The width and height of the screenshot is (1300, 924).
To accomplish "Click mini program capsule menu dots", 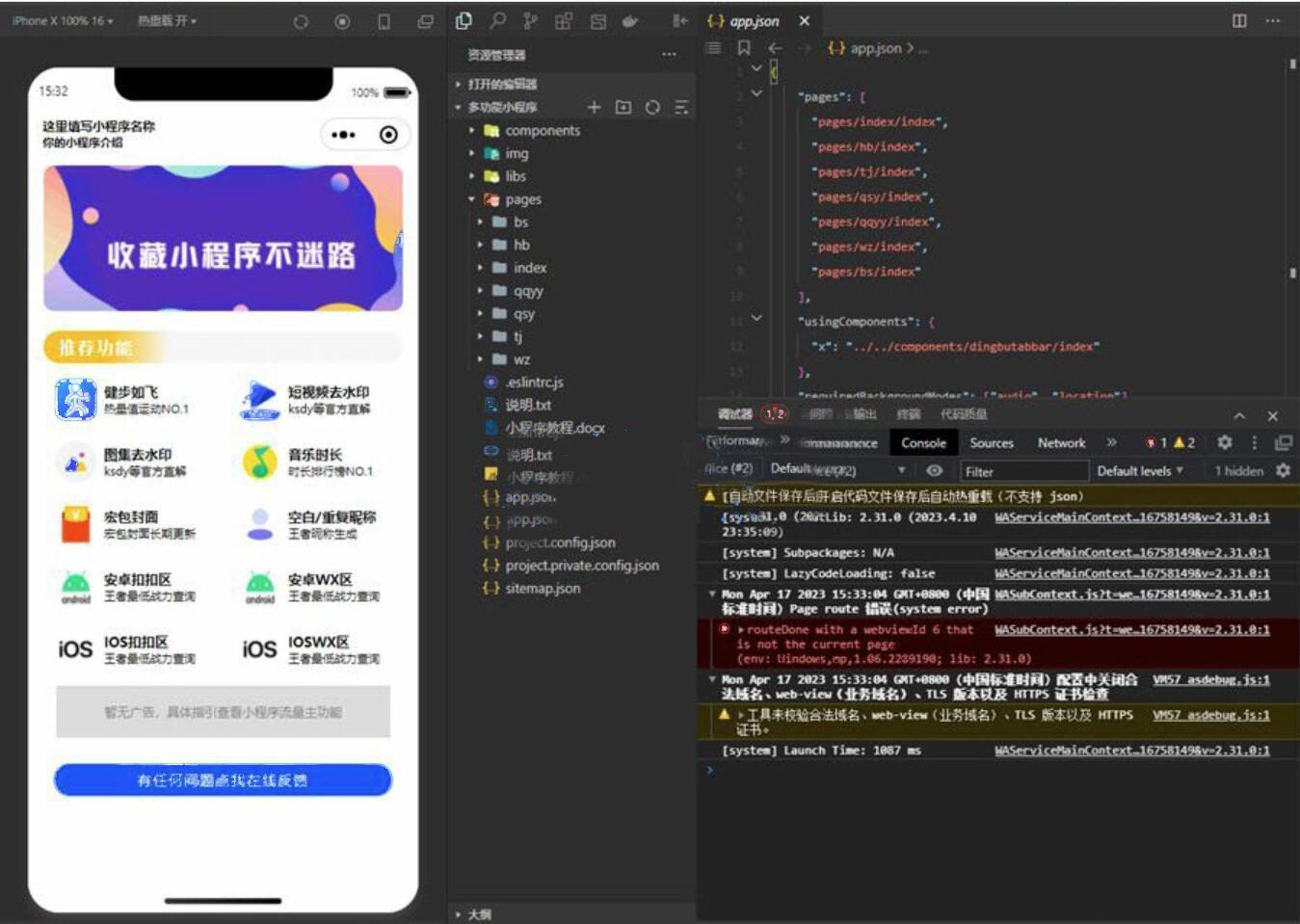I will pyautogui.click(x=343, y=135).
